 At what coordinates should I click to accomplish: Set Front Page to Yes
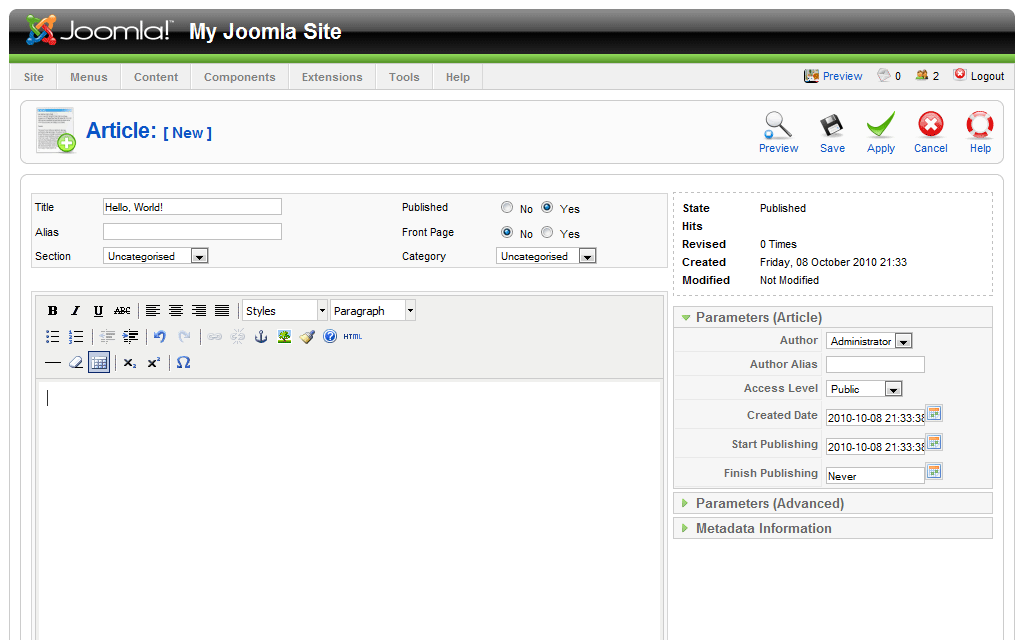tap(547, 232)
